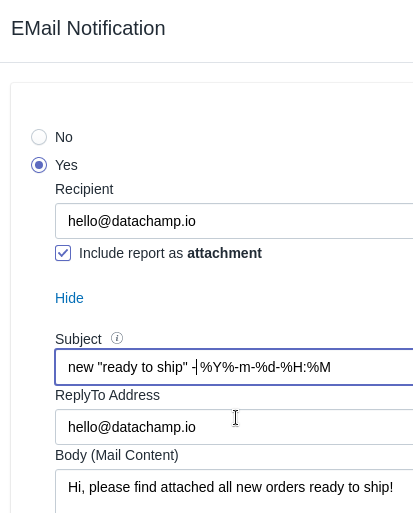The width and height of the screenshot is (413, 513).
Task: Place cursor after "%H:%M" in Subject field
Action: [332, 367]
